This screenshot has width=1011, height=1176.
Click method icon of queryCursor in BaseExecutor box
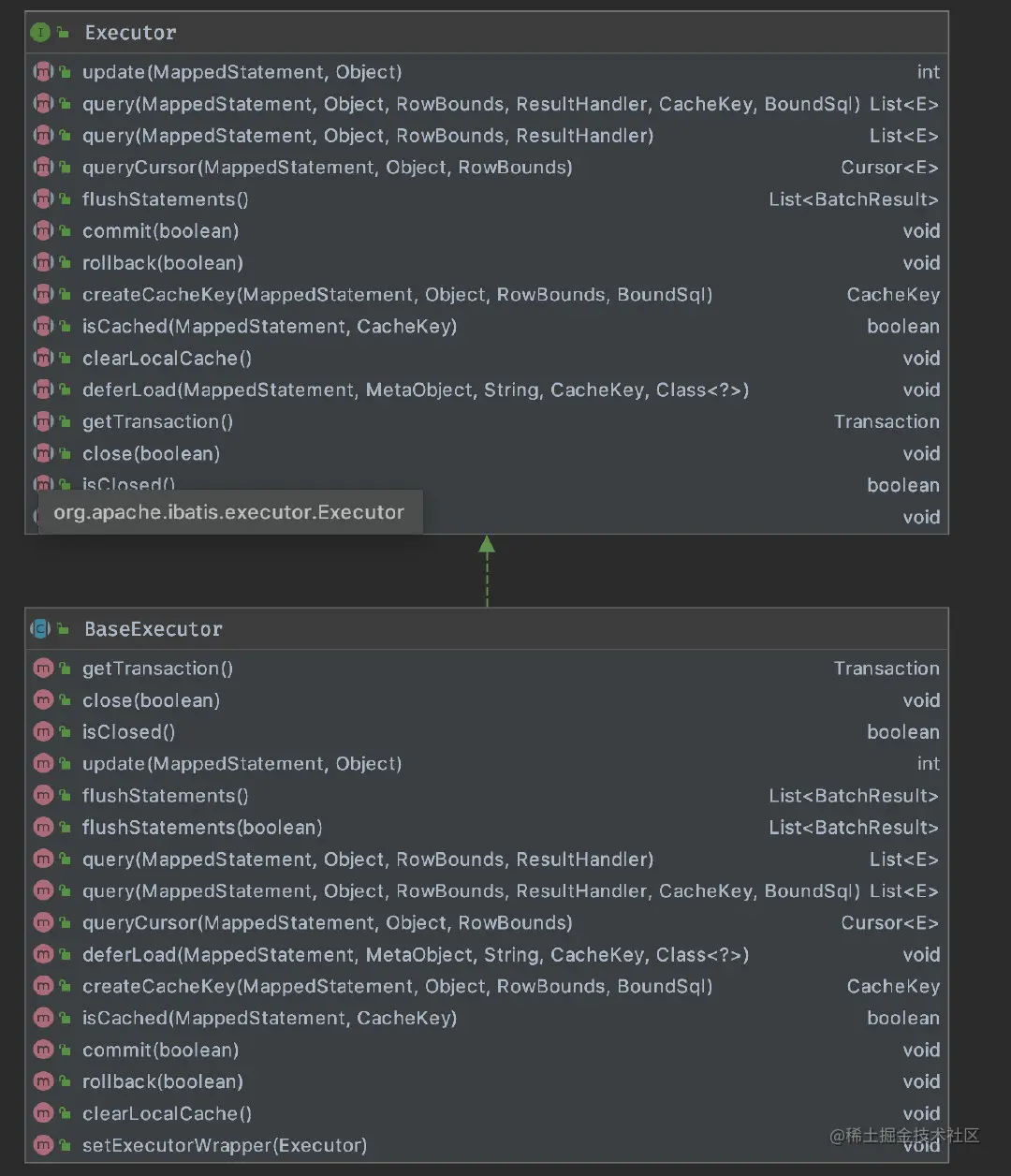coord(43,923)
